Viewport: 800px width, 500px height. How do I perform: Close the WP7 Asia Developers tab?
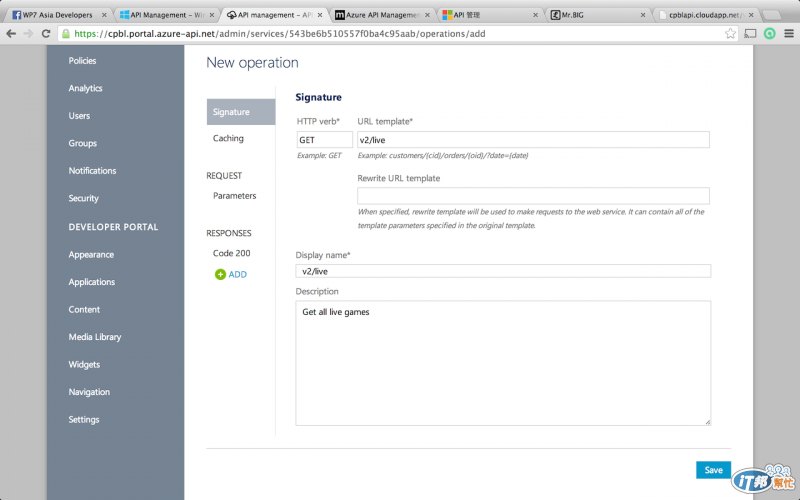104,15
